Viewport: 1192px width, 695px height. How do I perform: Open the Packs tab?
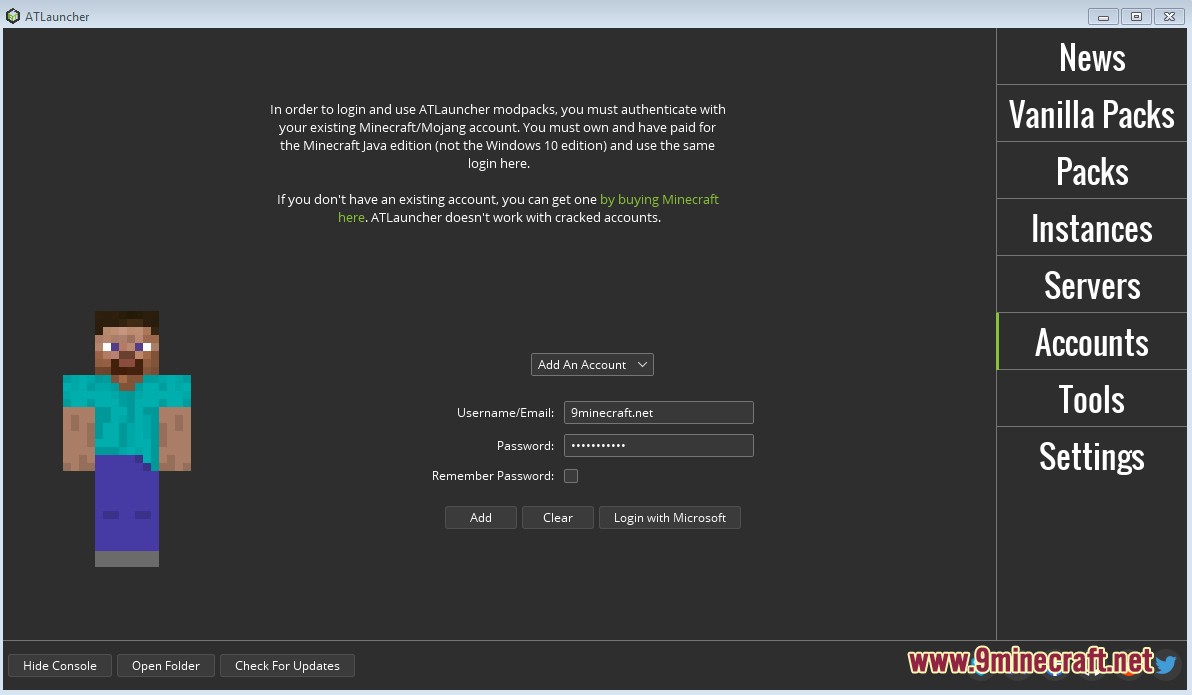pyautogui.click(x=1092, y=171)
